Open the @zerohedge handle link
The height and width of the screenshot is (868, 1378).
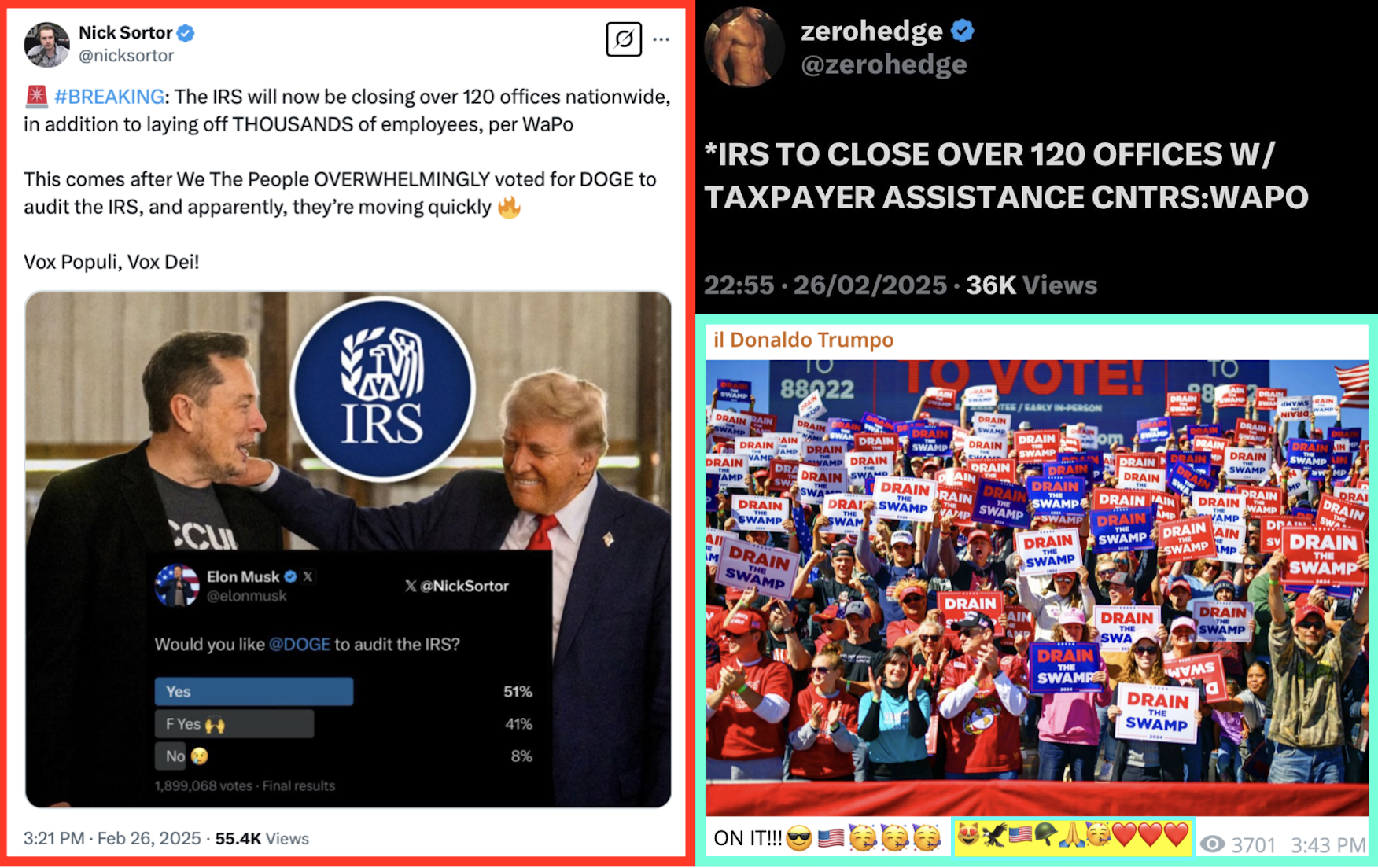coord(884,64)
